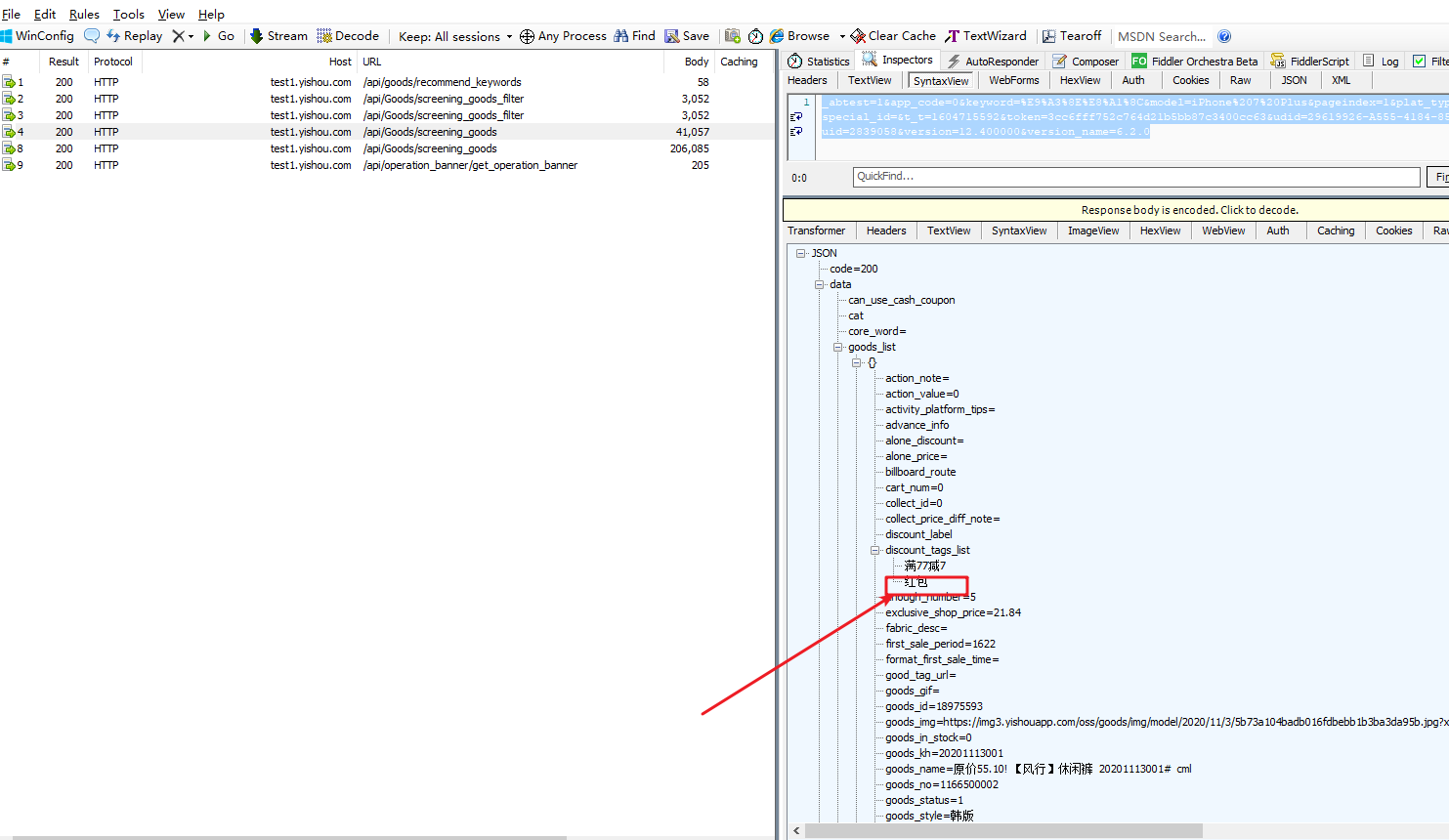Click the scrollbar left arrow button

[796, 830]
